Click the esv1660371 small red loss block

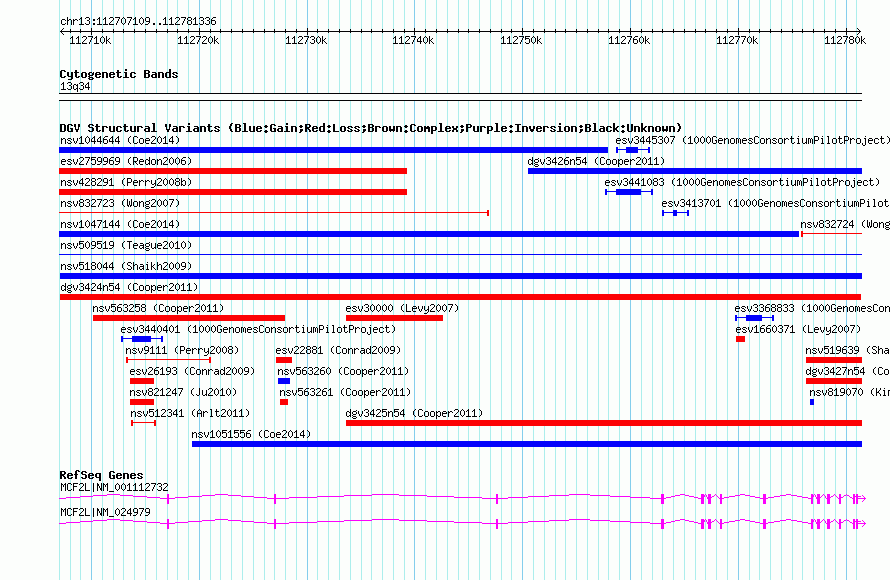pos(740,339)
